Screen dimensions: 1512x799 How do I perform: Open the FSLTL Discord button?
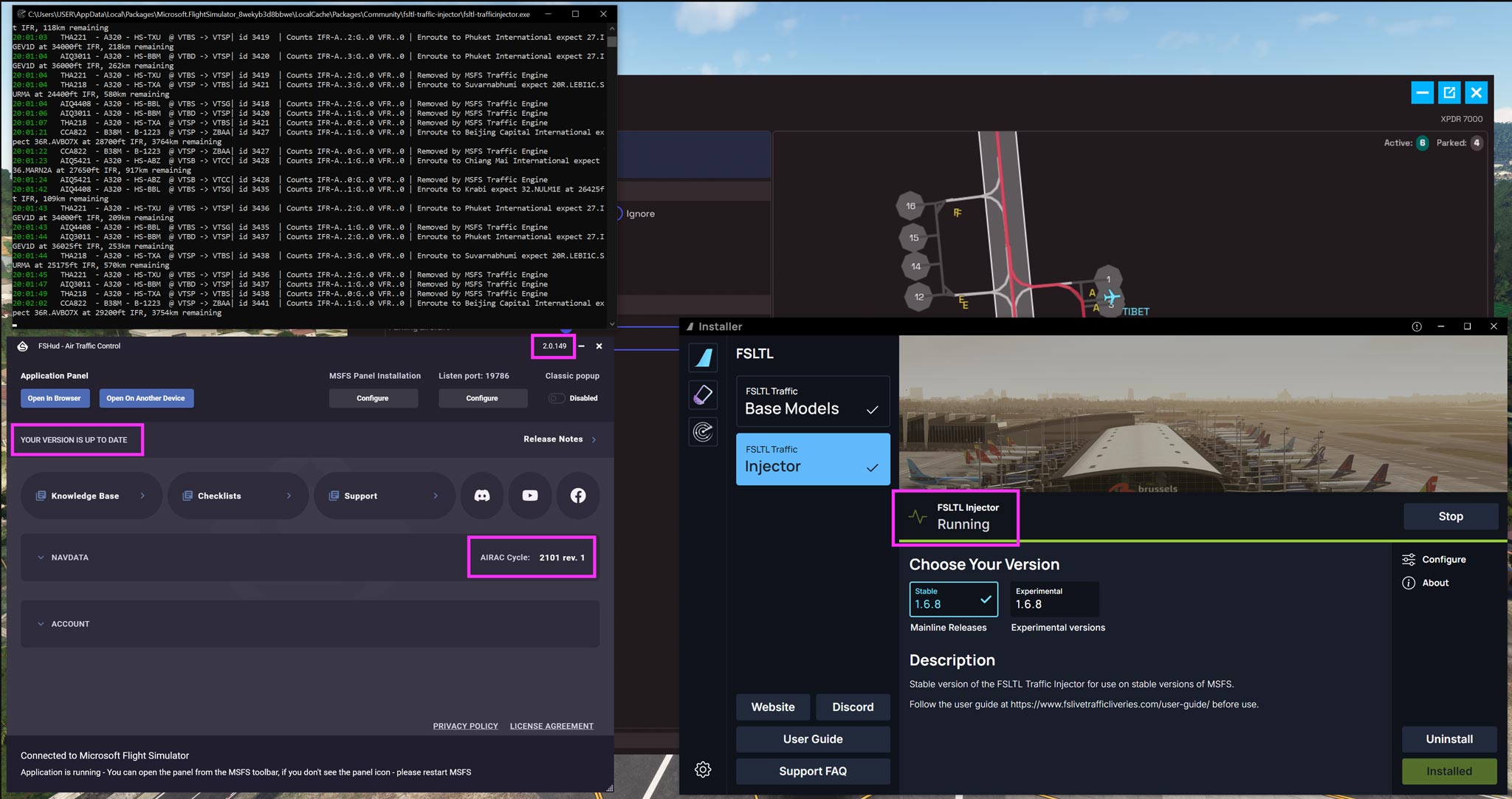pos(853,707)
